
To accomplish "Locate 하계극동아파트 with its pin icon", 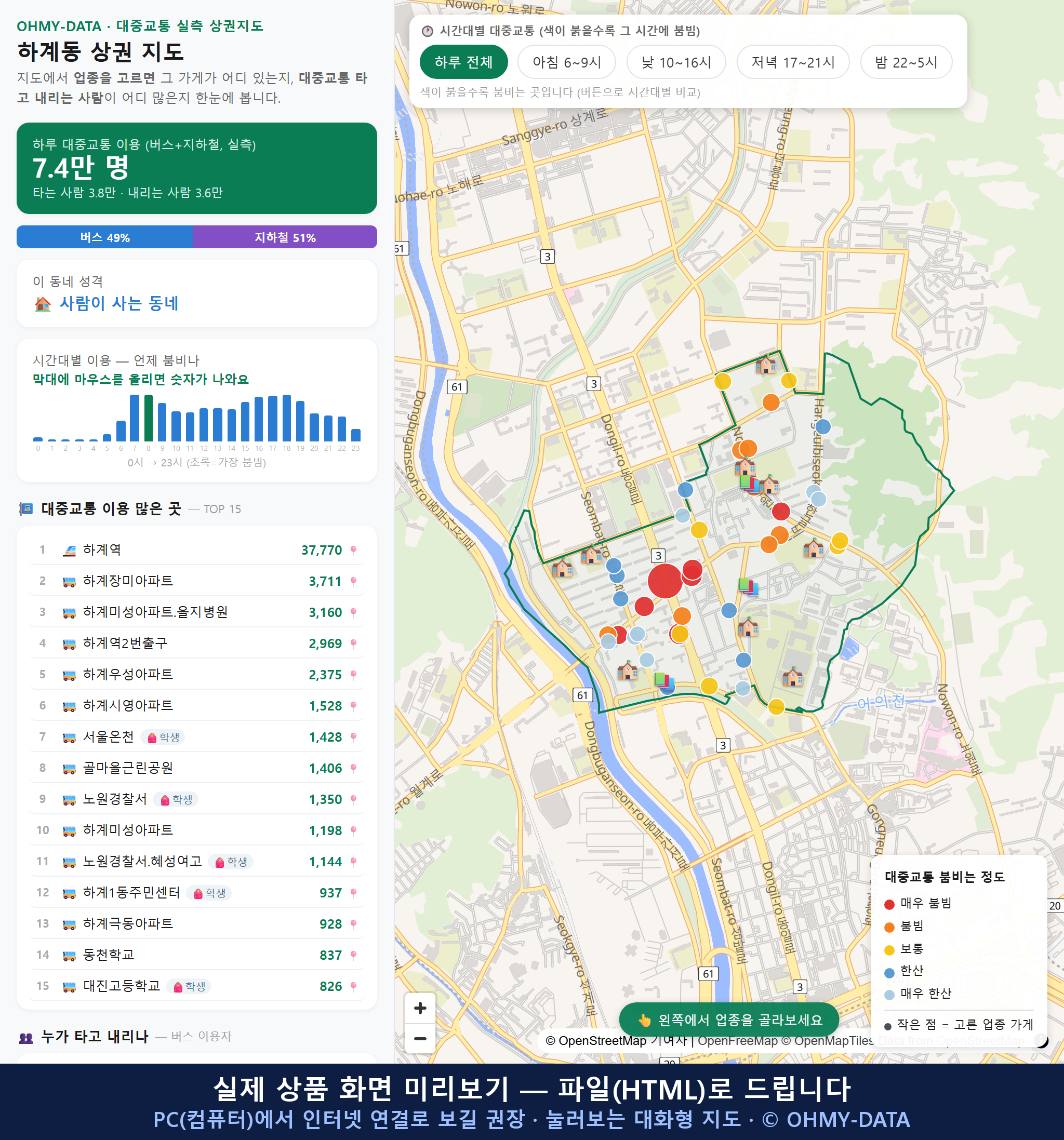I will pos(353,924).
